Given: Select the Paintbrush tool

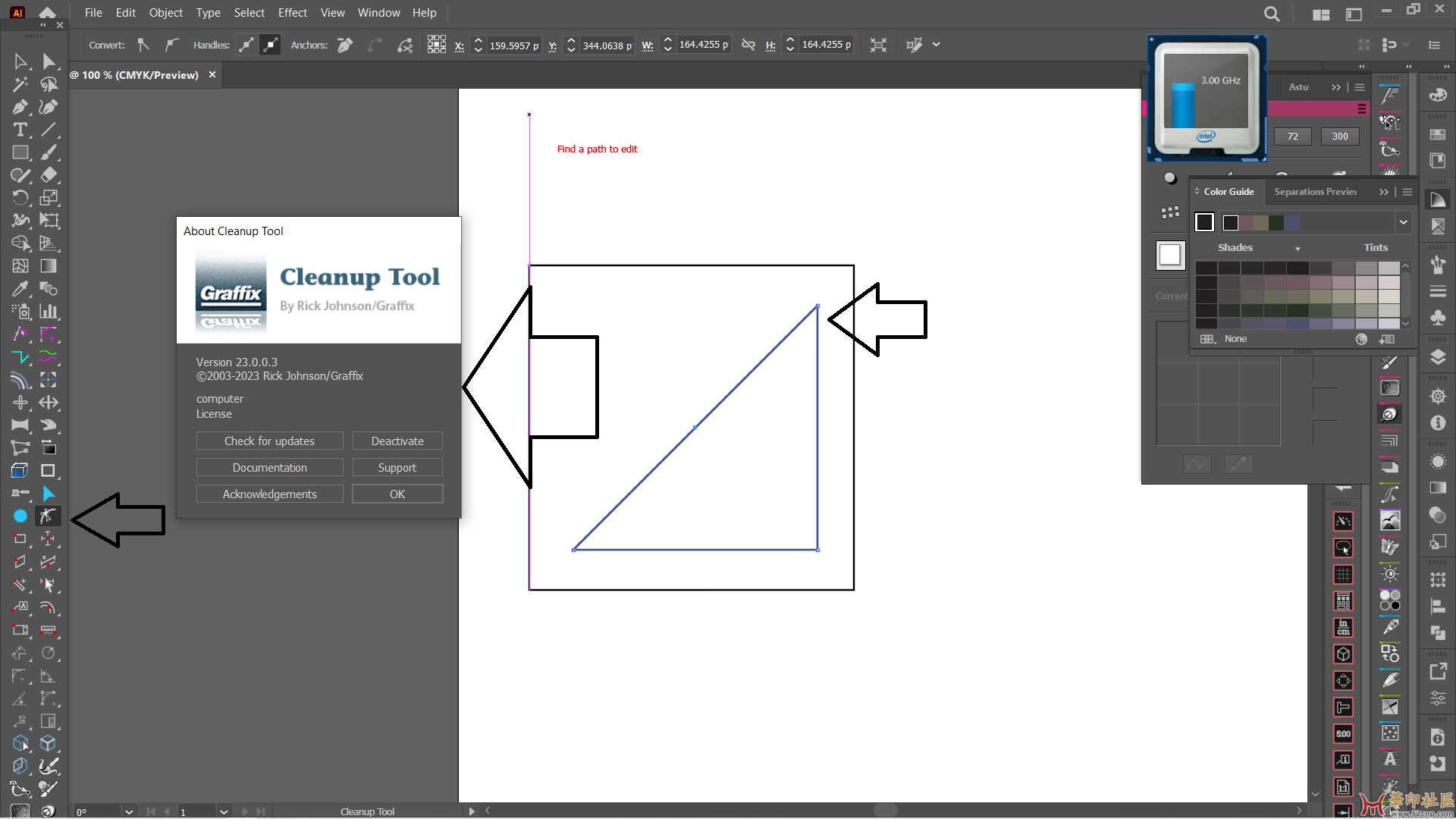Looking at the screenshot, I should coord(49,152).
